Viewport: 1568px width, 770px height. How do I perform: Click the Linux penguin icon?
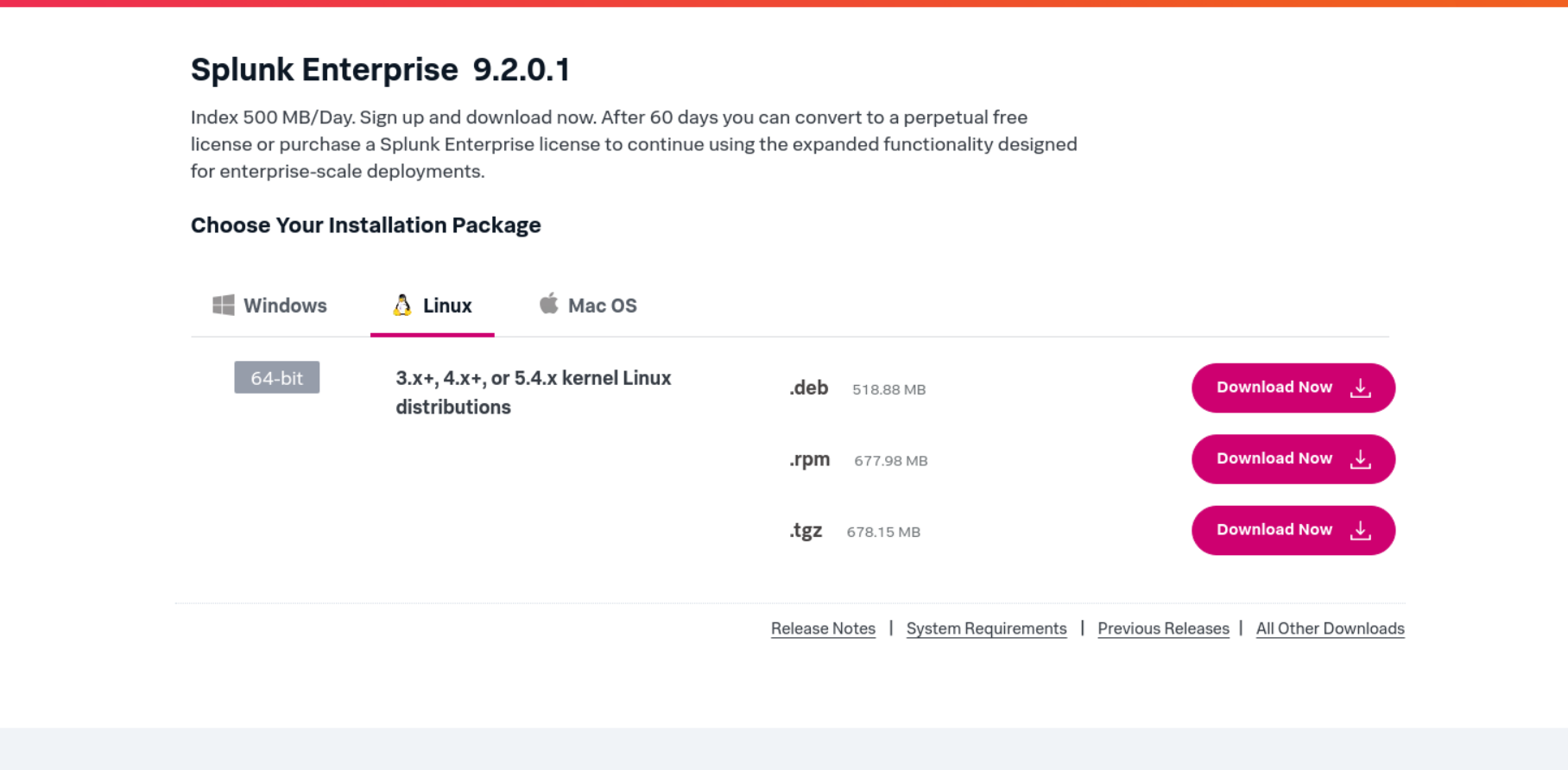[402, 305]
